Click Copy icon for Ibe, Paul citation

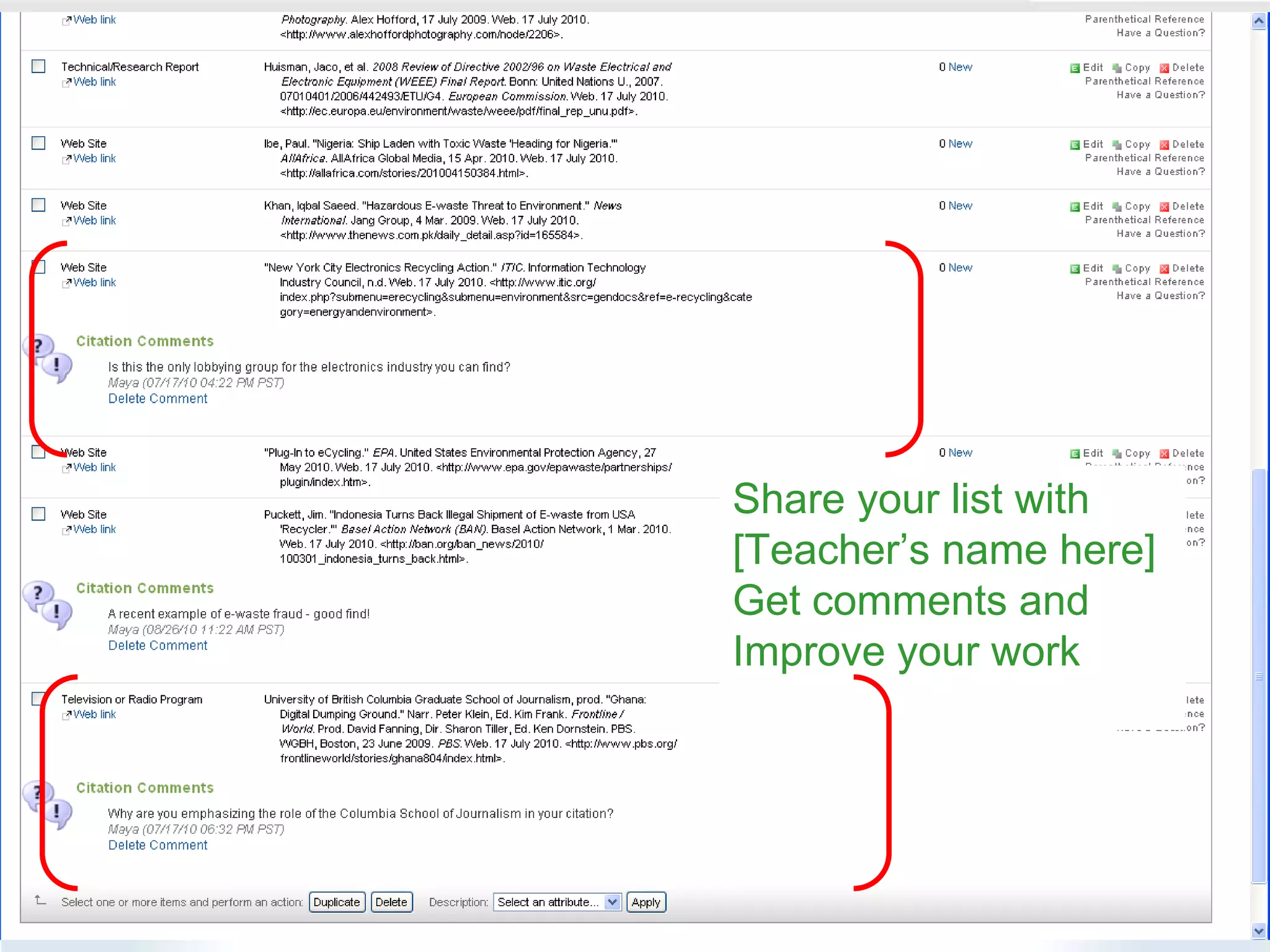coord(1117,145)
